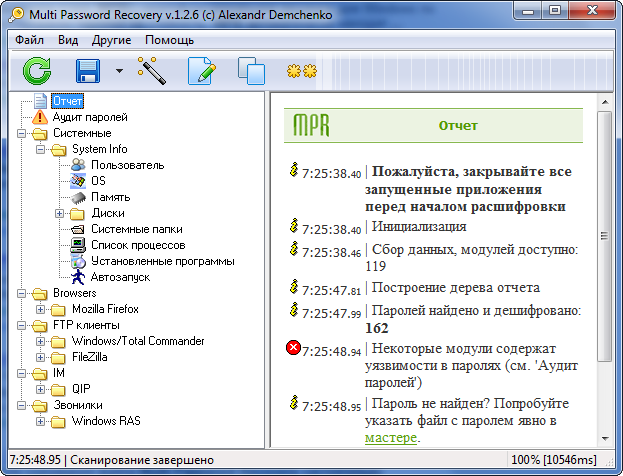Open the Другие menu

(112, 40)
